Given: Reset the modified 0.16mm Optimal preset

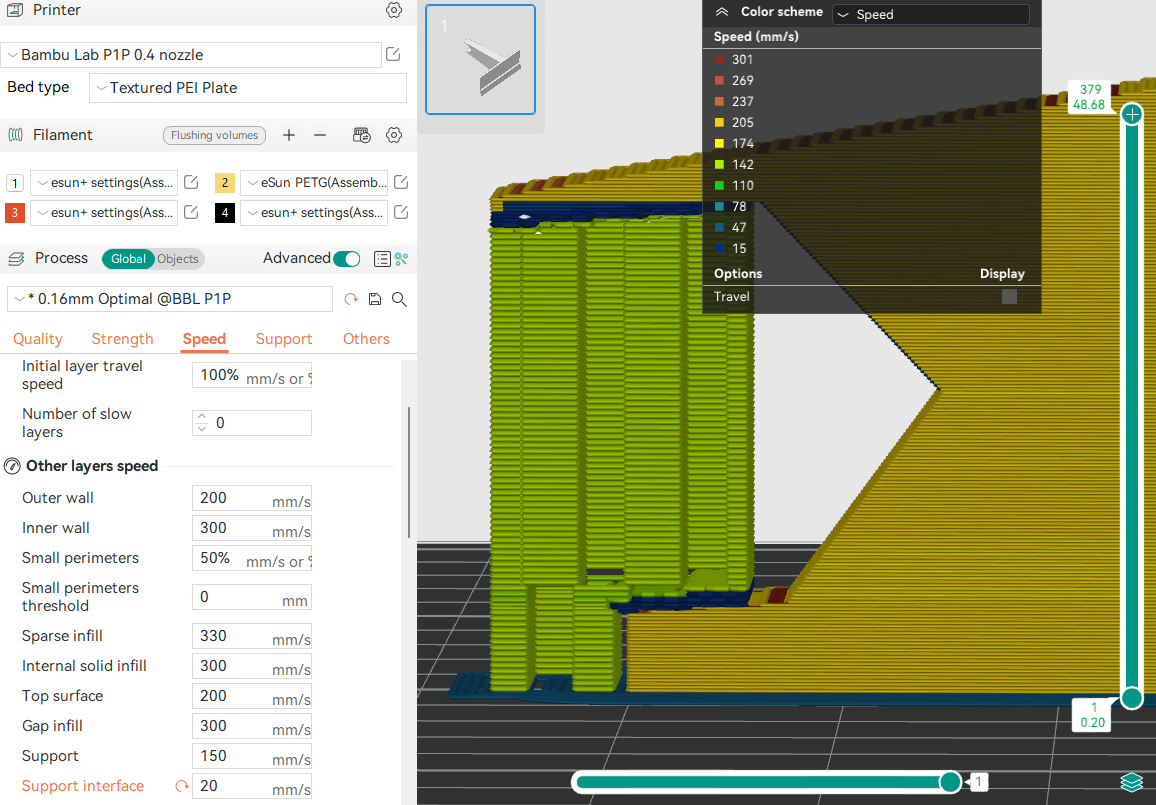Looking at the screenshot, I should click(x=351, y=298).
